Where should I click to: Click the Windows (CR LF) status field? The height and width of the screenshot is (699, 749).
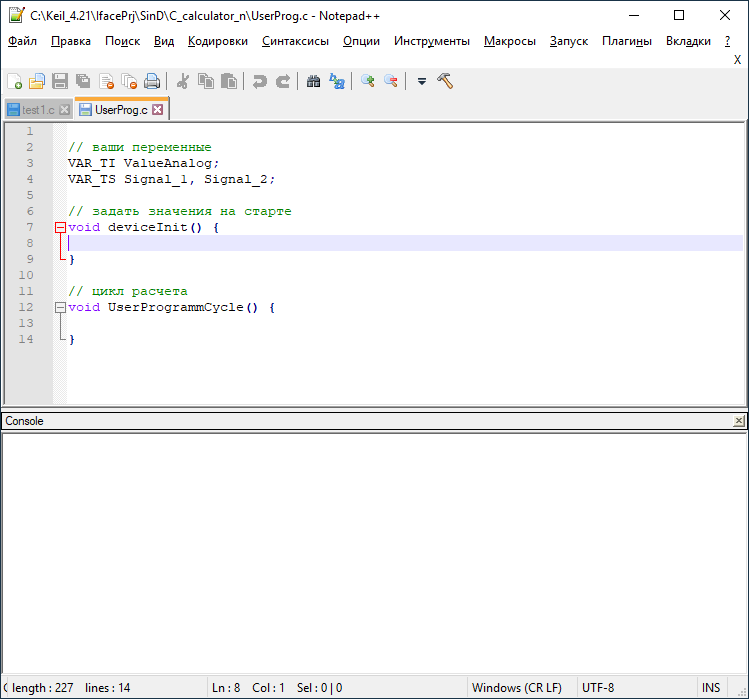coord(515,688)
